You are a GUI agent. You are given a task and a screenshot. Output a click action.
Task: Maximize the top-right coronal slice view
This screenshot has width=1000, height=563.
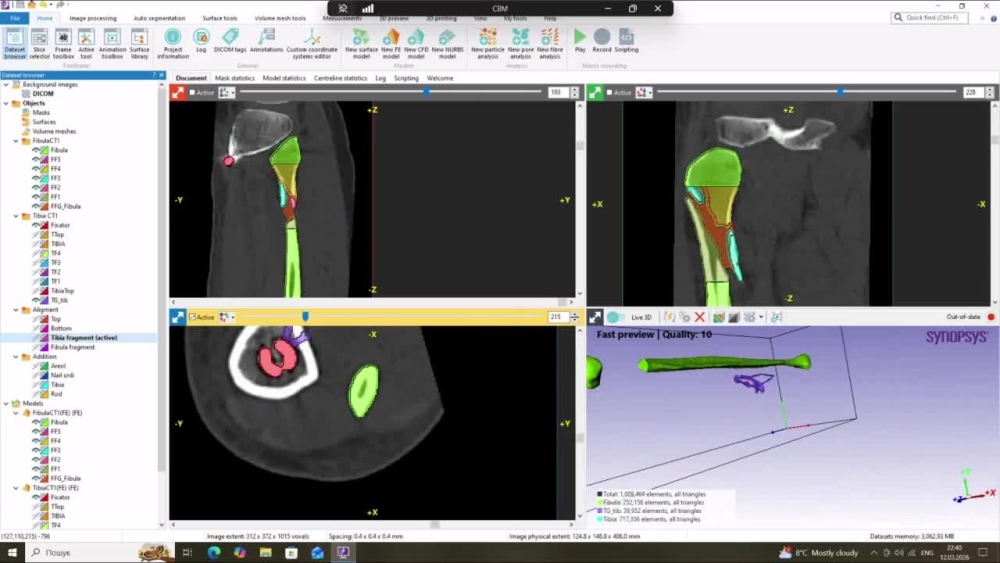coord(594,92)
